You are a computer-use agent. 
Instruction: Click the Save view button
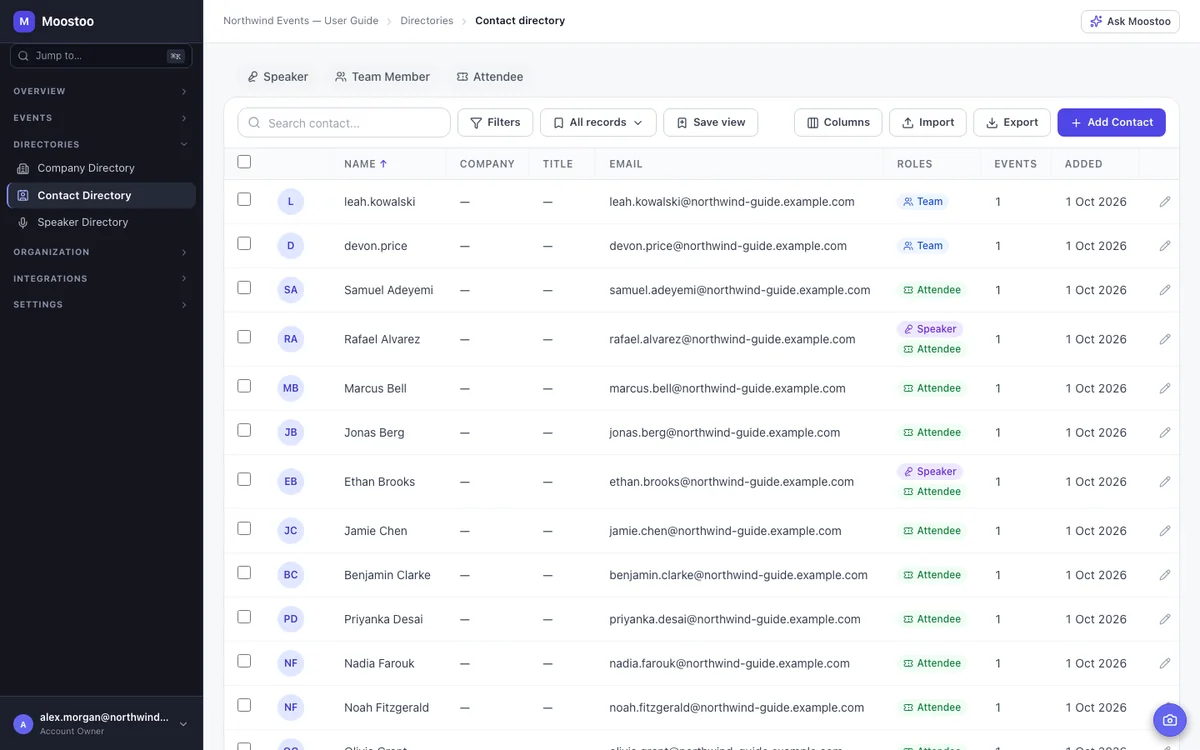click(x=711, y=122)
